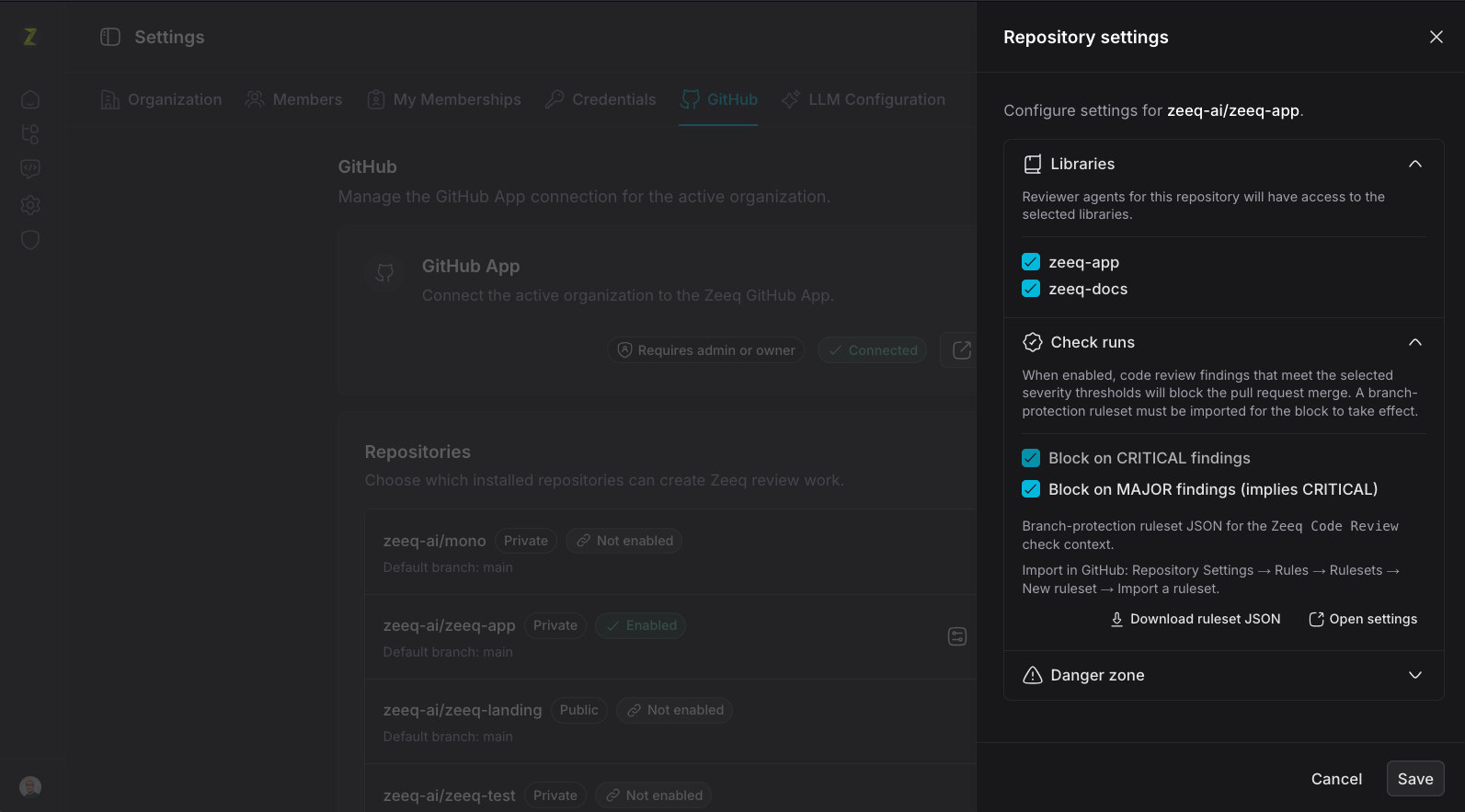Click the Open settings external link icon
Viewport: 1465px width, 812px height.
[1316, 620]
